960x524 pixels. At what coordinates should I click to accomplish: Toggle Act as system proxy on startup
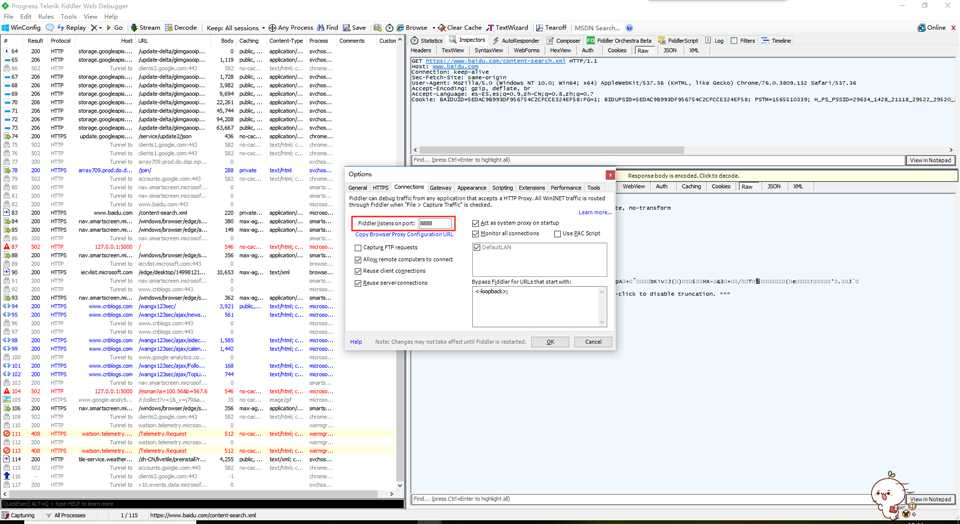tap(476, 223)
